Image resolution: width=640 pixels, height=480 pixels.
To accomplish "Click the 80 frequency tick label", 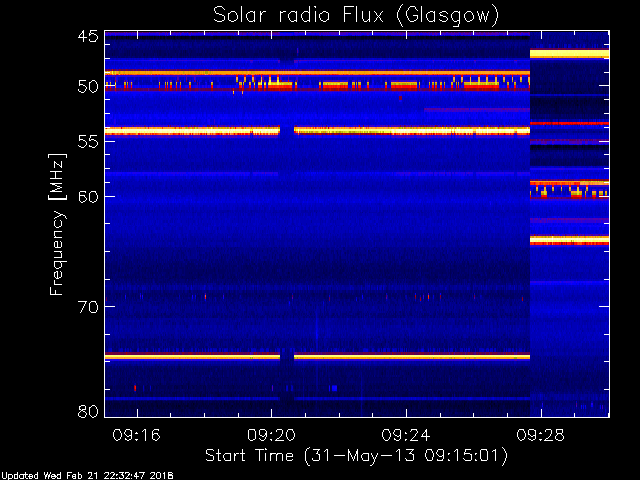I will (88, 411).
